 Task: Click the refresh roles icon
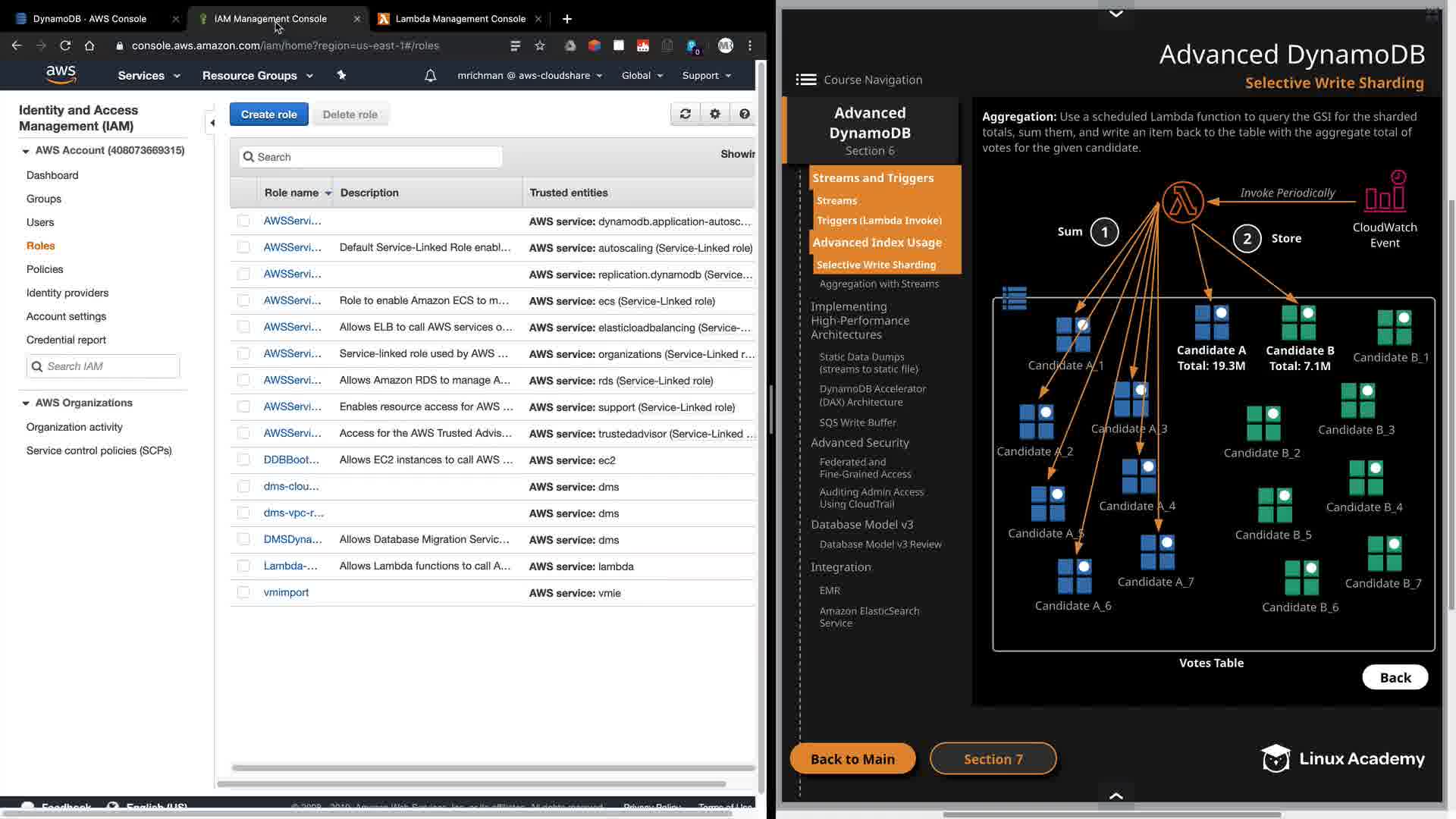click(x=685, y=114)
